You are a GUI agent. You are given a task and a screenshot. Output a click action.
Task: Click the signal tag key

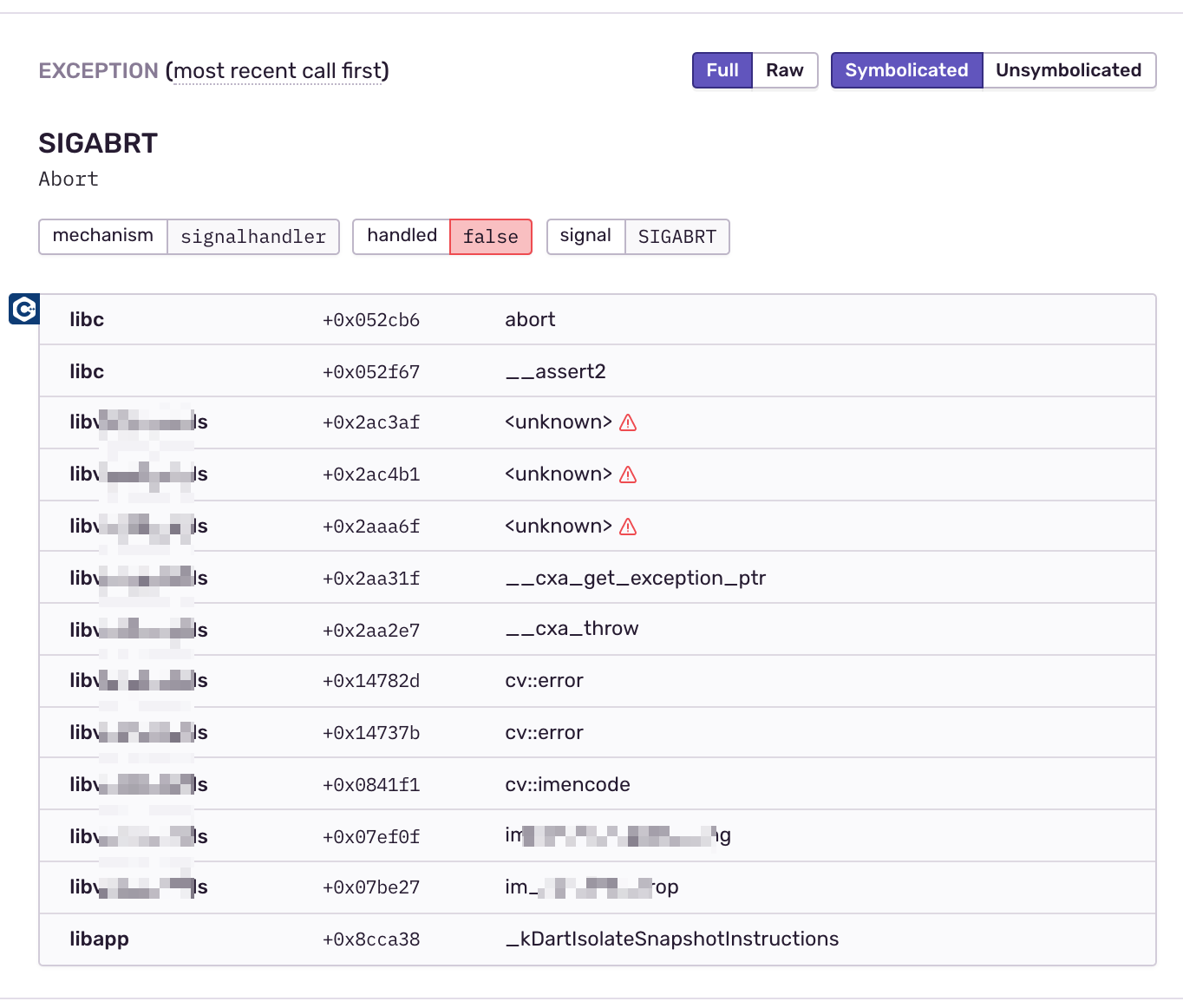(x=585, y=236)
